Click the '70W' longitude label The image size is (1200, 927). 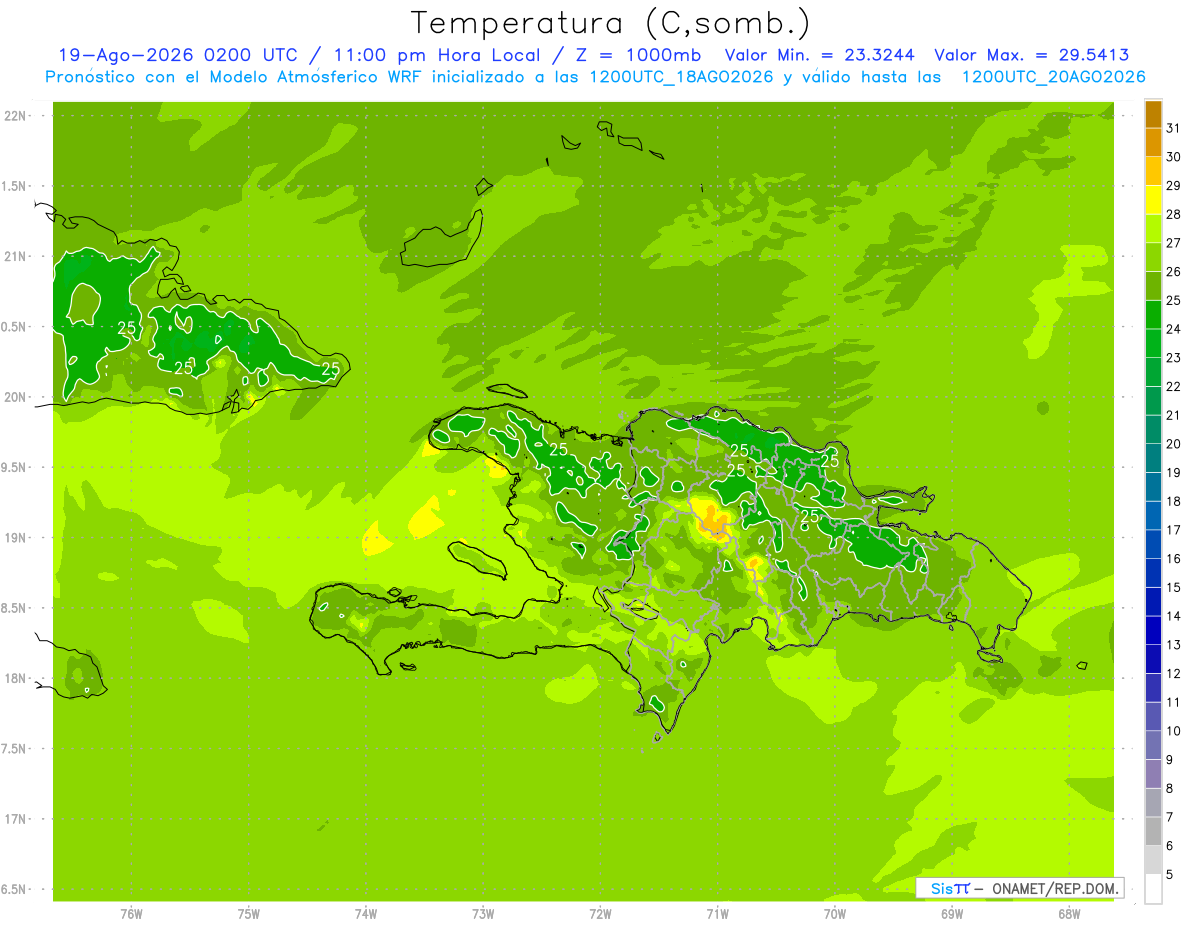pos(835,914)
